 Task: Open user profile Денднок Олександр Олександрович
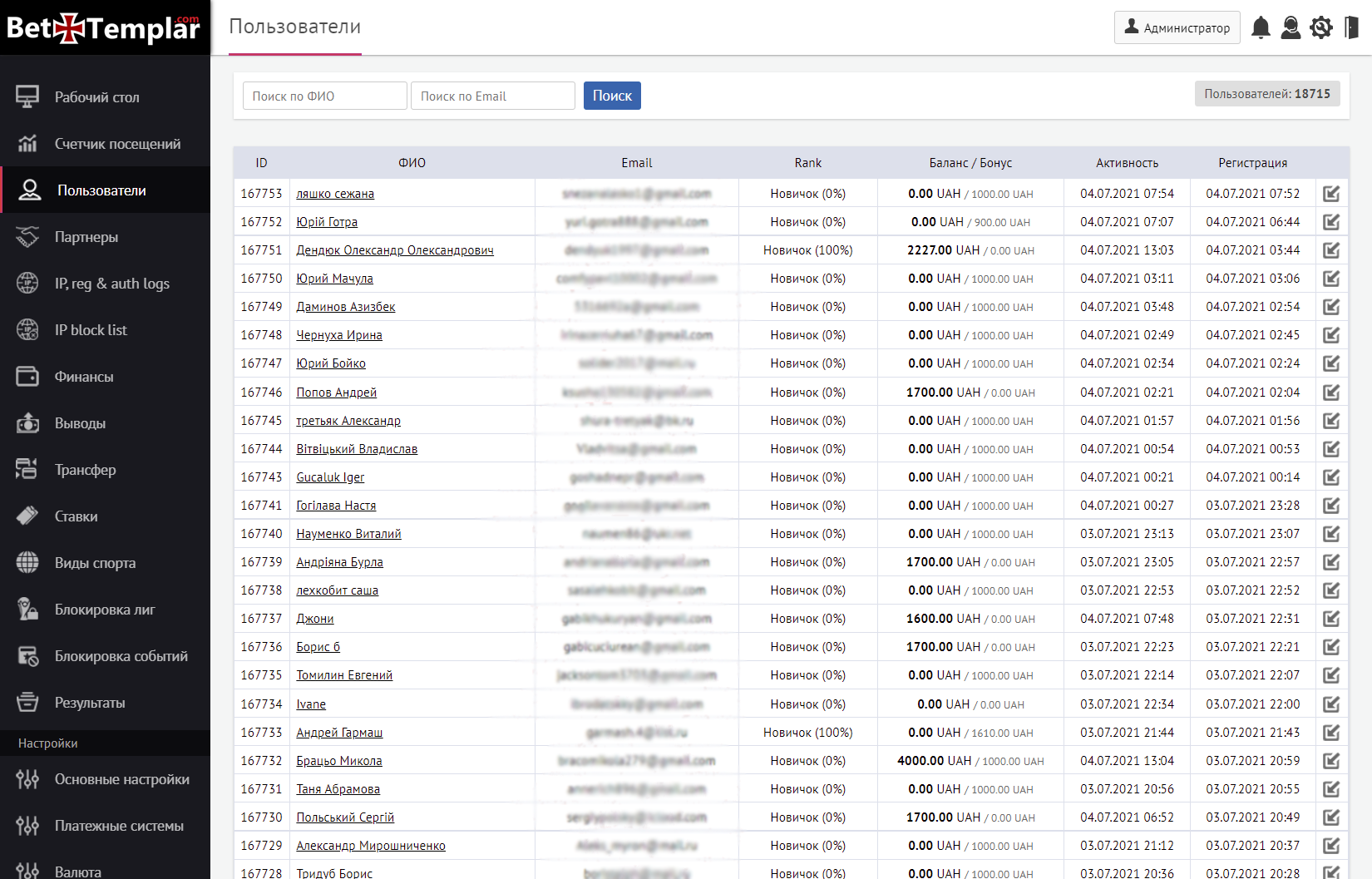pyautogui.click(x=394, y=250)
